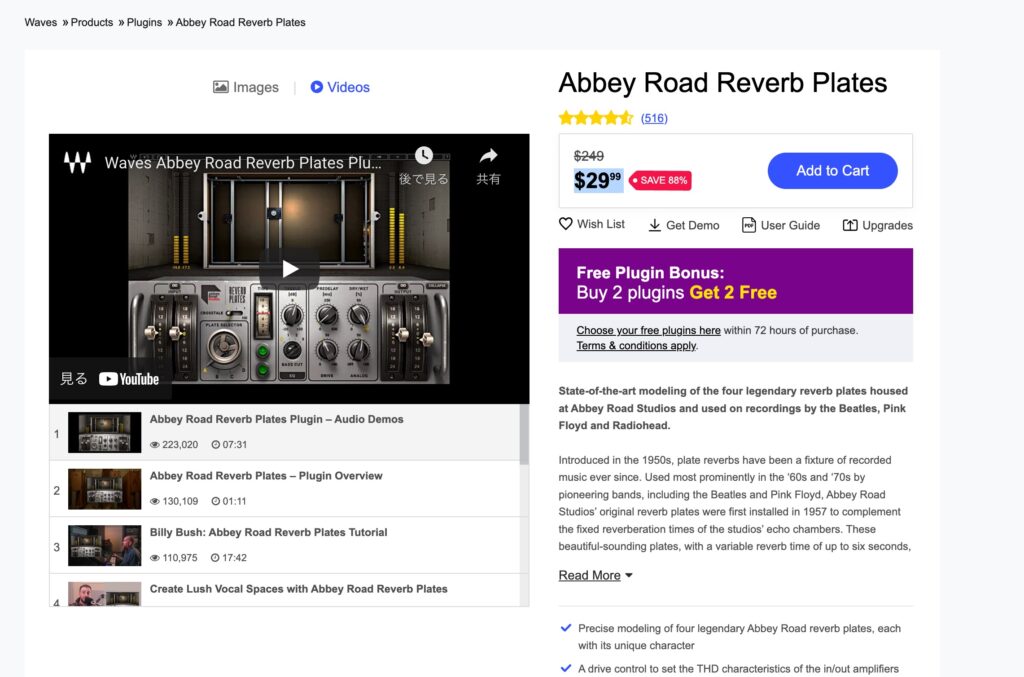
Task: Open the User Guide PDF icon
Action: (x=748, y=225)
